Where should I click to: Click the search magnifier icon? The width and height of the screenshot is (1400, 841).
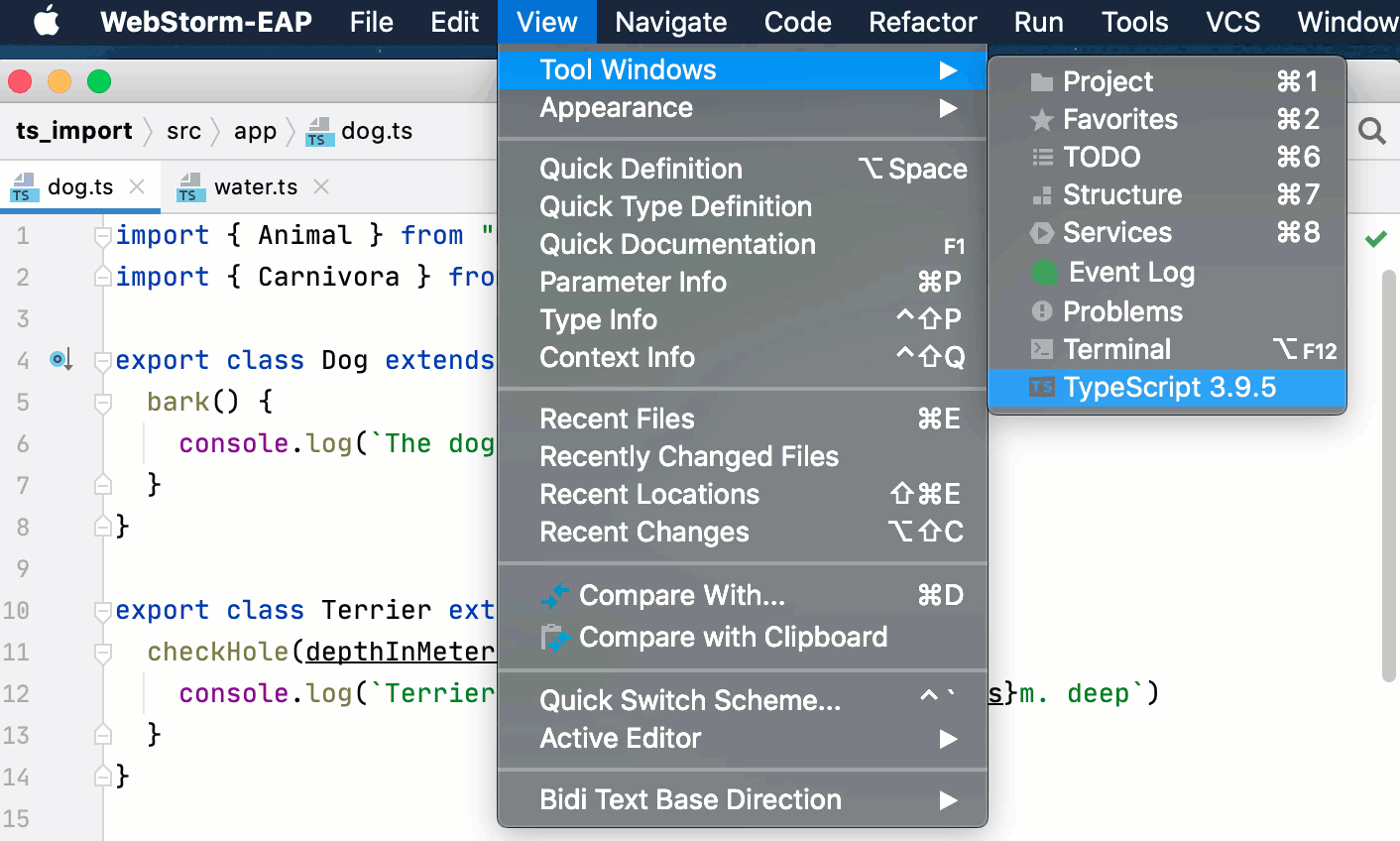1372,131
